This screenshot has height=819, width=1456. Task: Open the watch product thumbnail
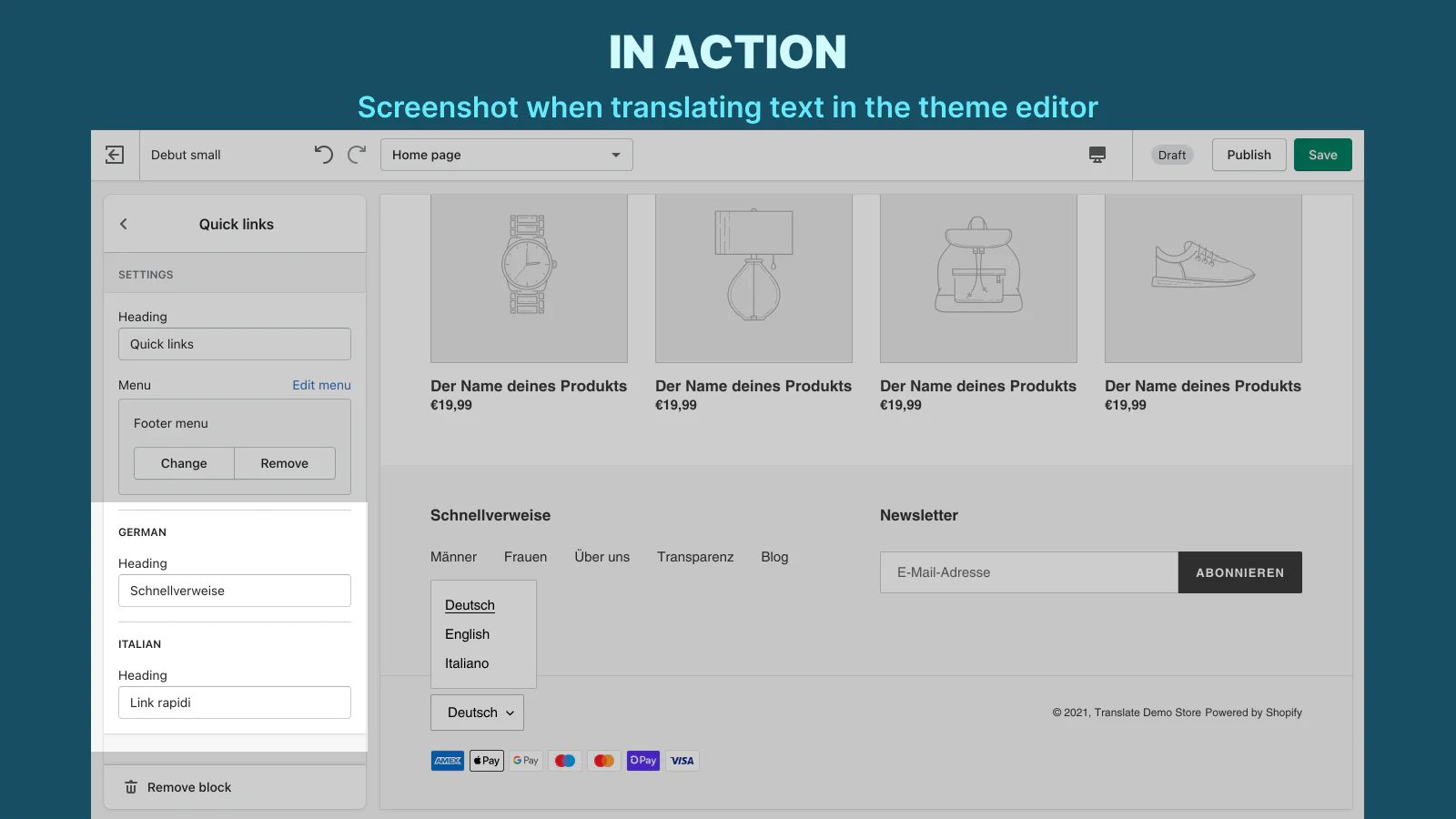click(x=529, y=278)
